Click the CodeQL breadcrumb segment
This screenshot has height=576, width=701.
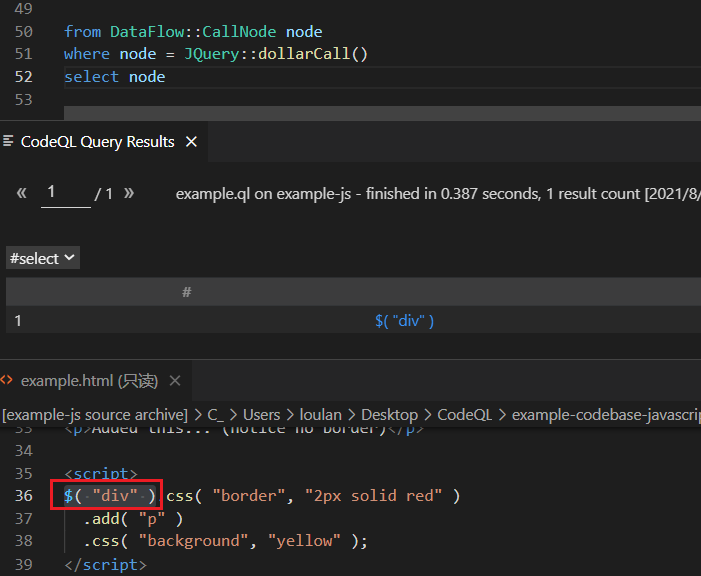[x=465, y=415]
